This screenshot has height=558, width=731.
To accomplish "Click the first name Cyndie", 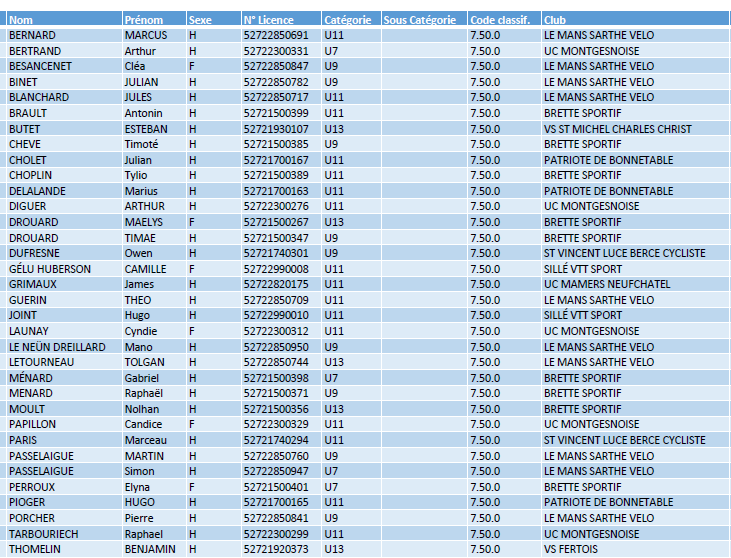I will [140, 331].
